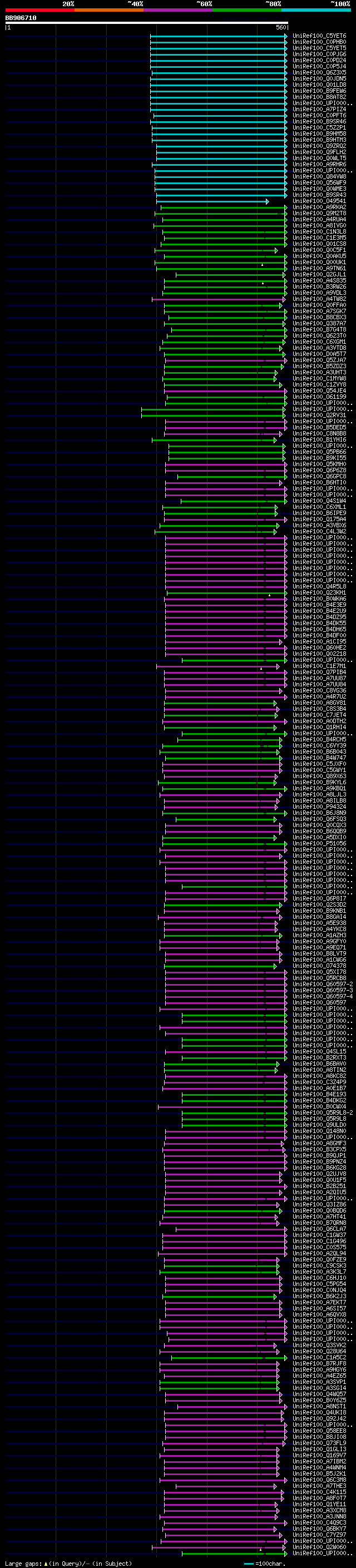Select the UniRef100_Q01LD8 label
The height and width of the screenshot is (1568, 356).
tap(319, 85)
